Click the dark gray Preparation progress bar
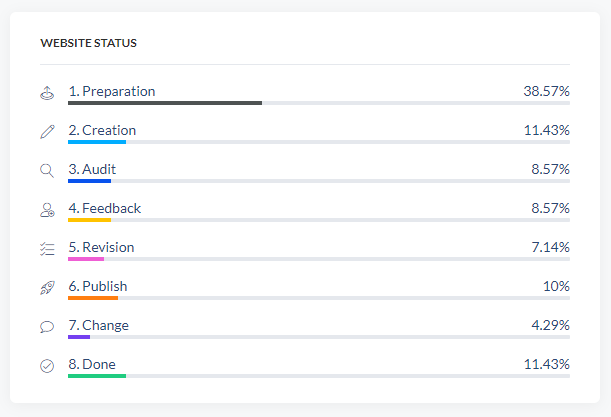Image resolution: width=611 pixels, height=417 pixels. click(x=165, y=103)
